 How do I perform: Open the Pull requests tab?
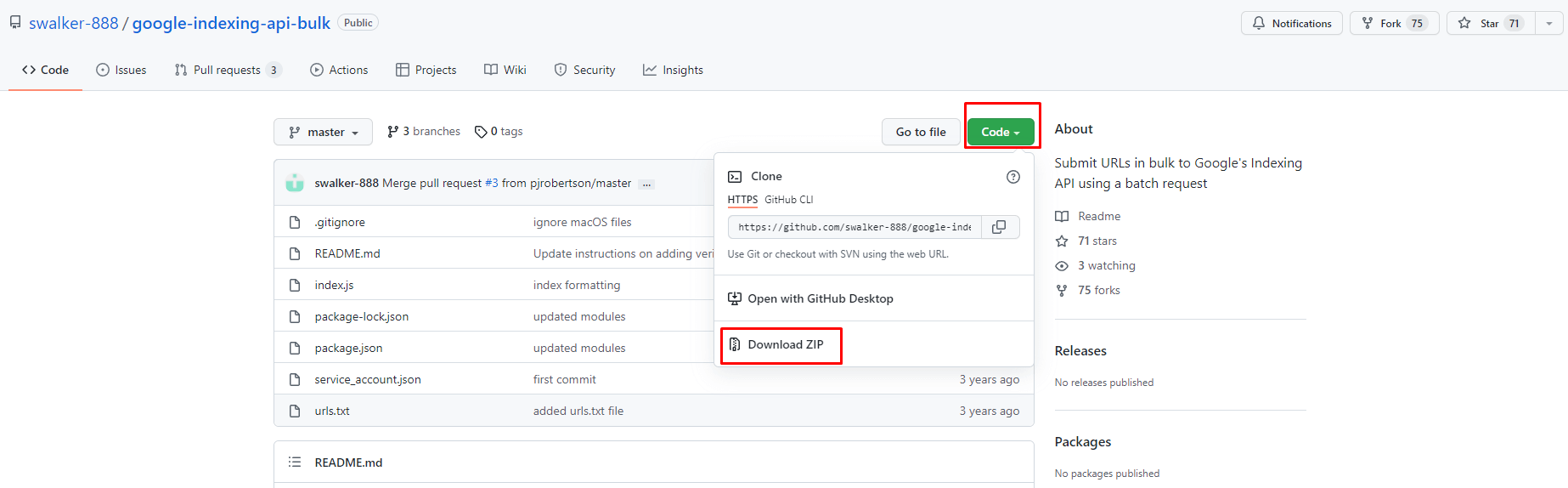pyautogui.click(x=228, y=70)
